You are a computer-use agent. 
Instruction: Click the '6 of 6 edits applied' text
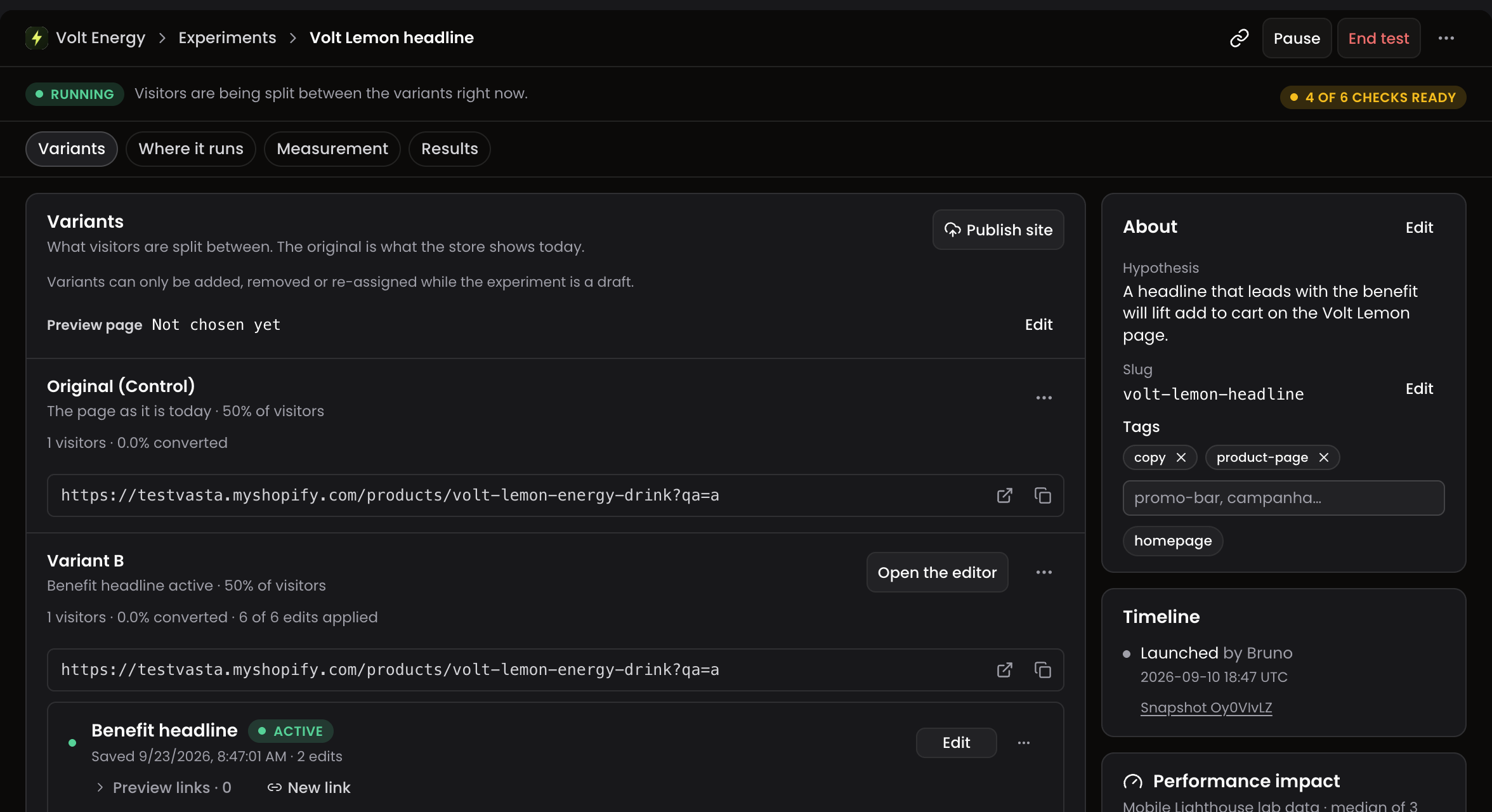click(x=308, y=617)
